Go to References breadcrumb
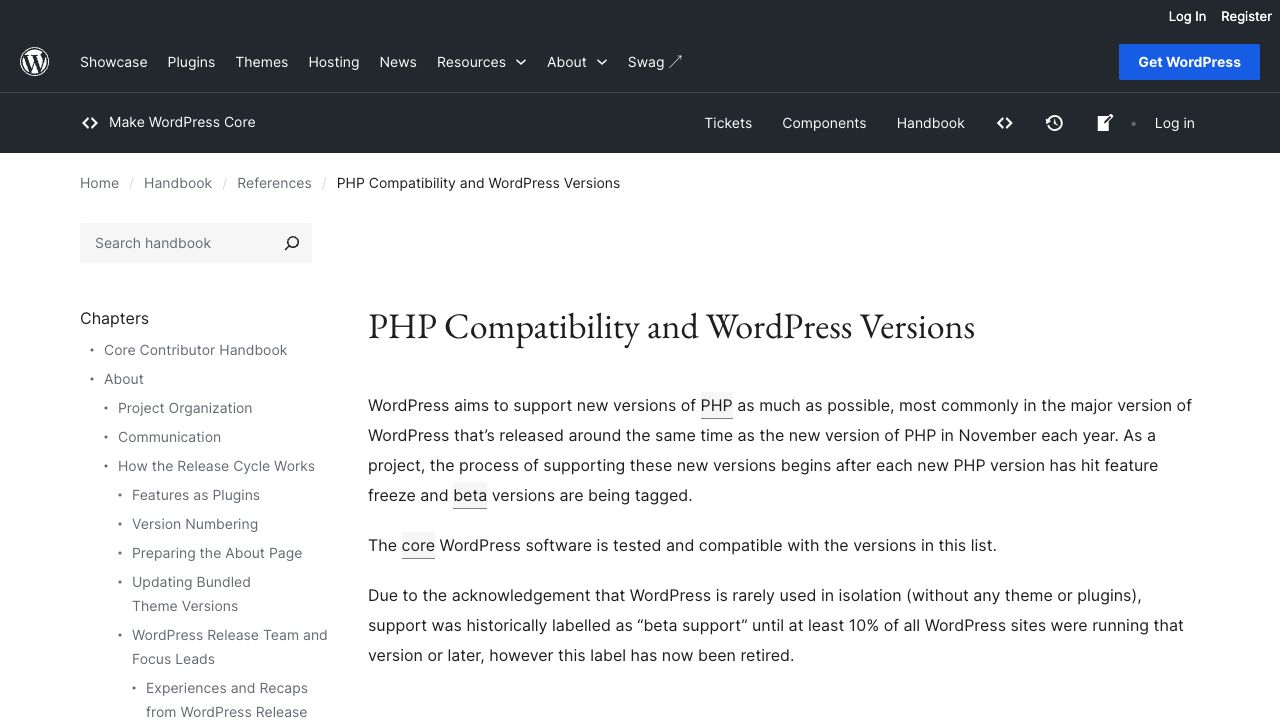Viewport: 1280px width, 720px height. (x=274, y=183)
